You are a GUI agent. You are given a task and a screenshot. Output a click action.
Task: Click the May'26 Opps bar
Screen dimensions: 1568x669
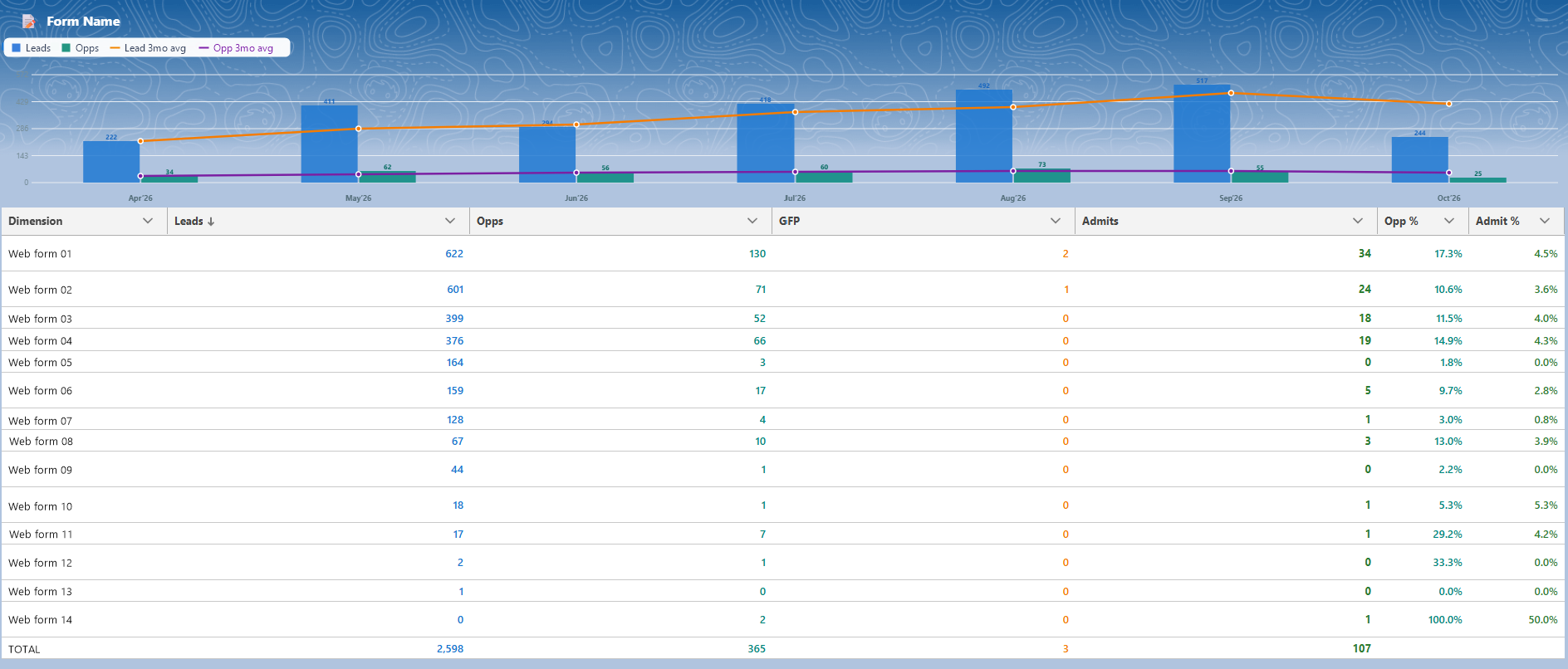(388, 177)
